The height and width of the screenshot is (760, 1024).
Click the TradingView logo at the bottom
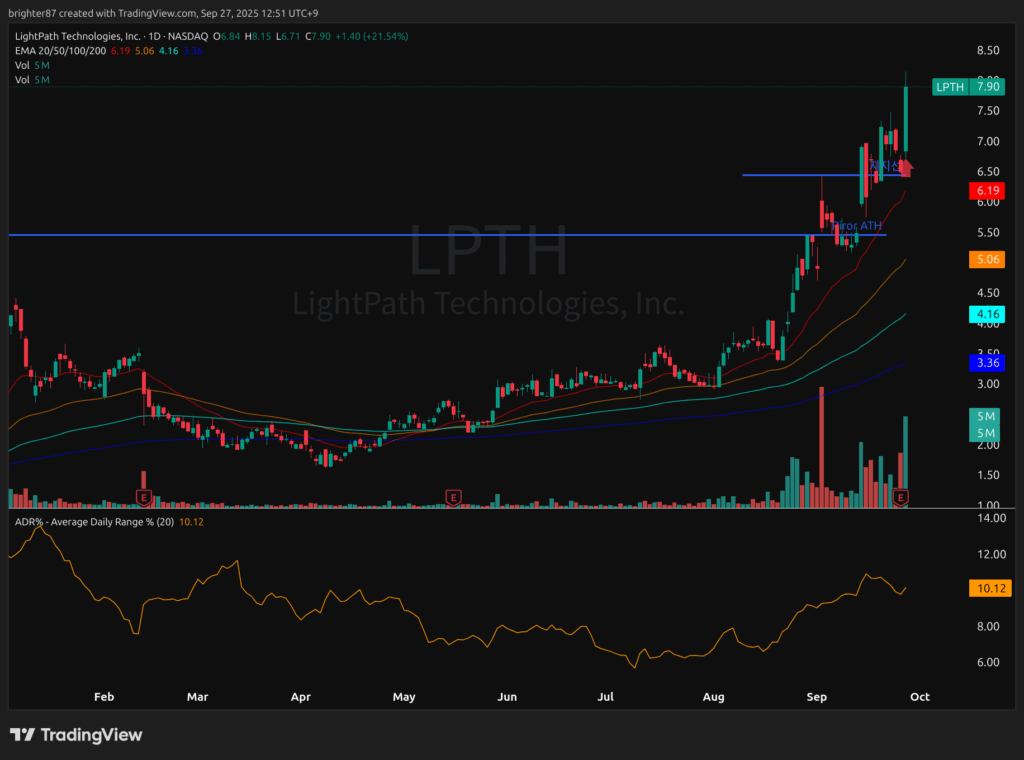tap(76, 735)
